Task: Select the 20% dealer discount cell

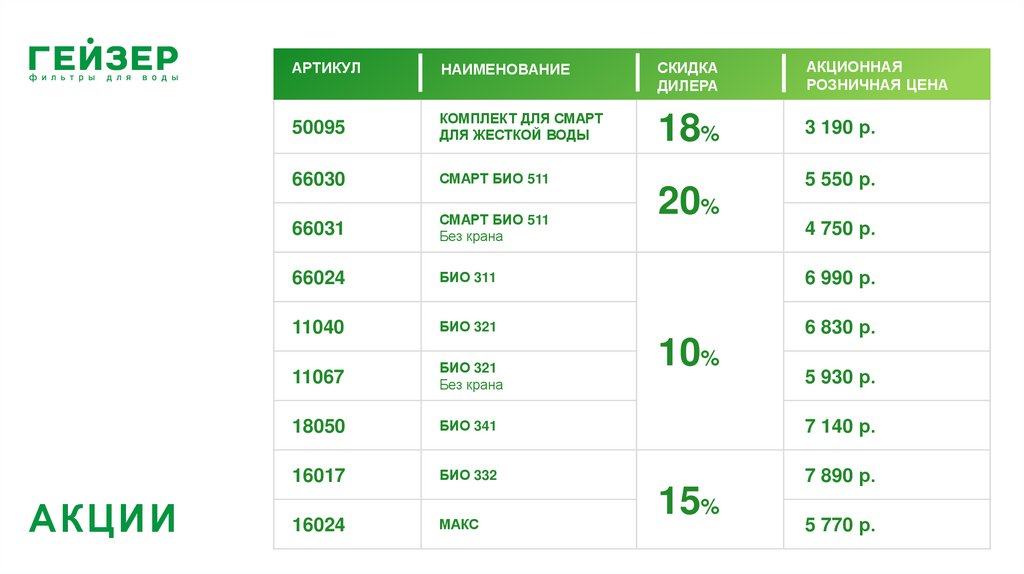Action: [688, 203]
